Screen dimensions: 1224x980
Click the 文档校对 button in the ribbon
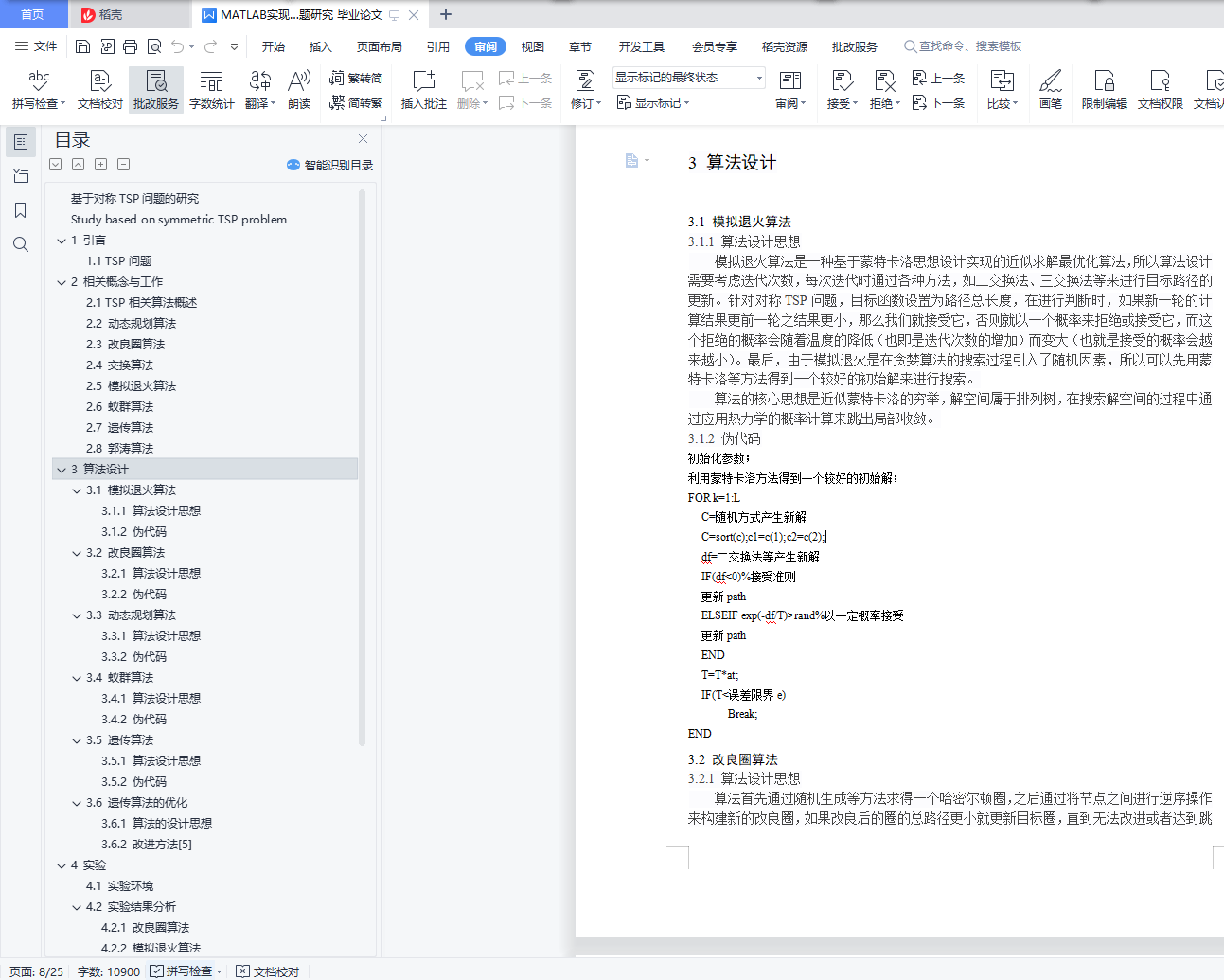pyautogui.click(x=99, y=90)
